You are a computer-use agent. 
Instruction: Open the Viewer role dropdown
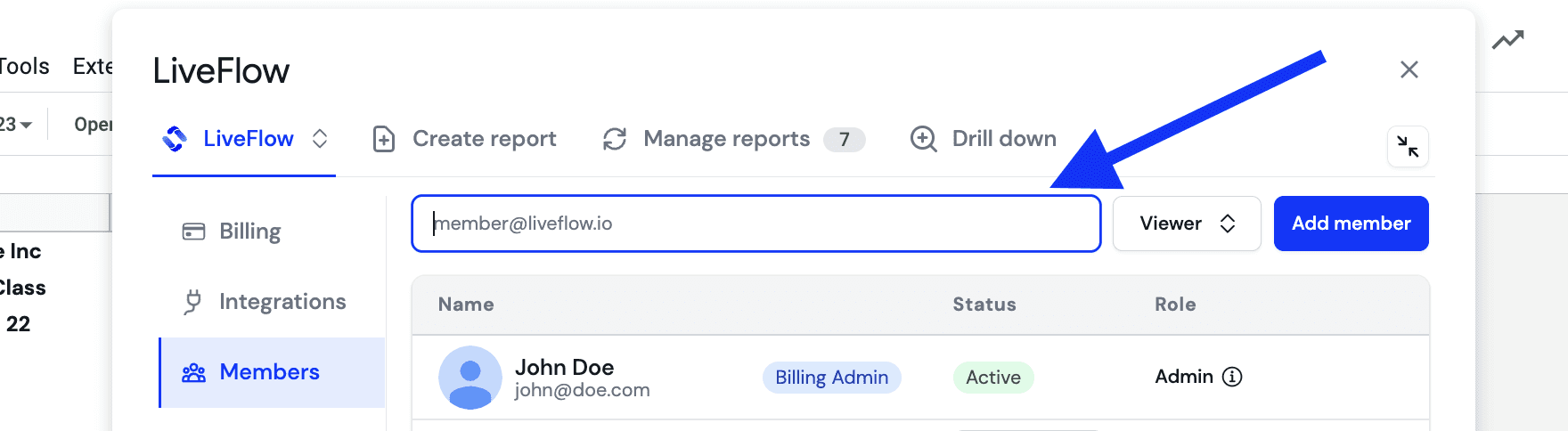coord(1187,224)
